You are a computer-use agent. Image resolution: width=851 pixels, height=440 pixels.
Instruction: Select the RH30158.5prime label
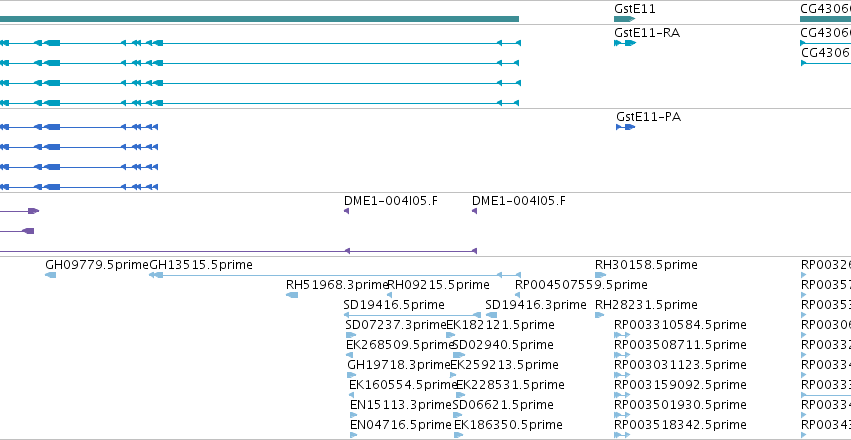[646, 265]
